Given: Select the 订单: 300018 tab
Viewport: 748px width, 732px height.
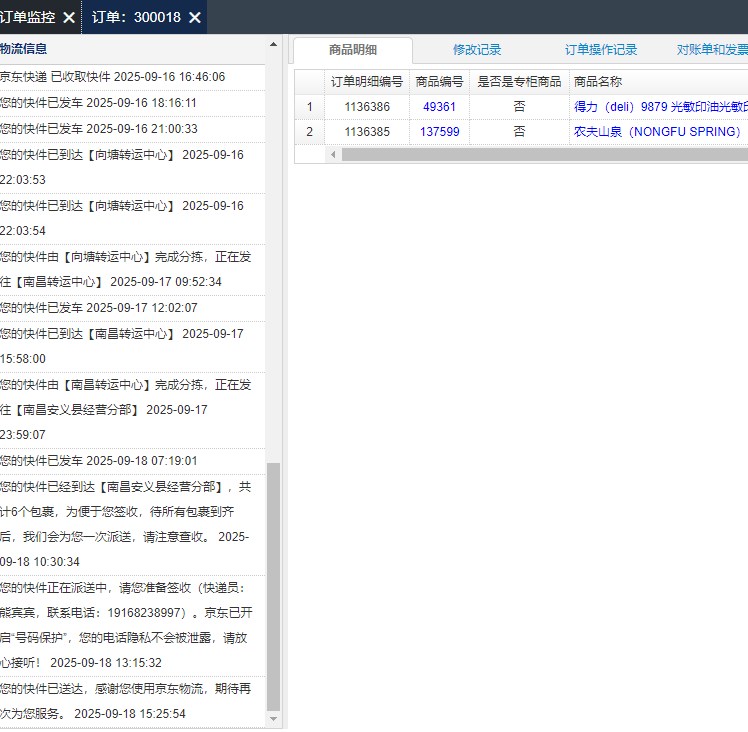Looking at the screenshot, I should point(136,18).
